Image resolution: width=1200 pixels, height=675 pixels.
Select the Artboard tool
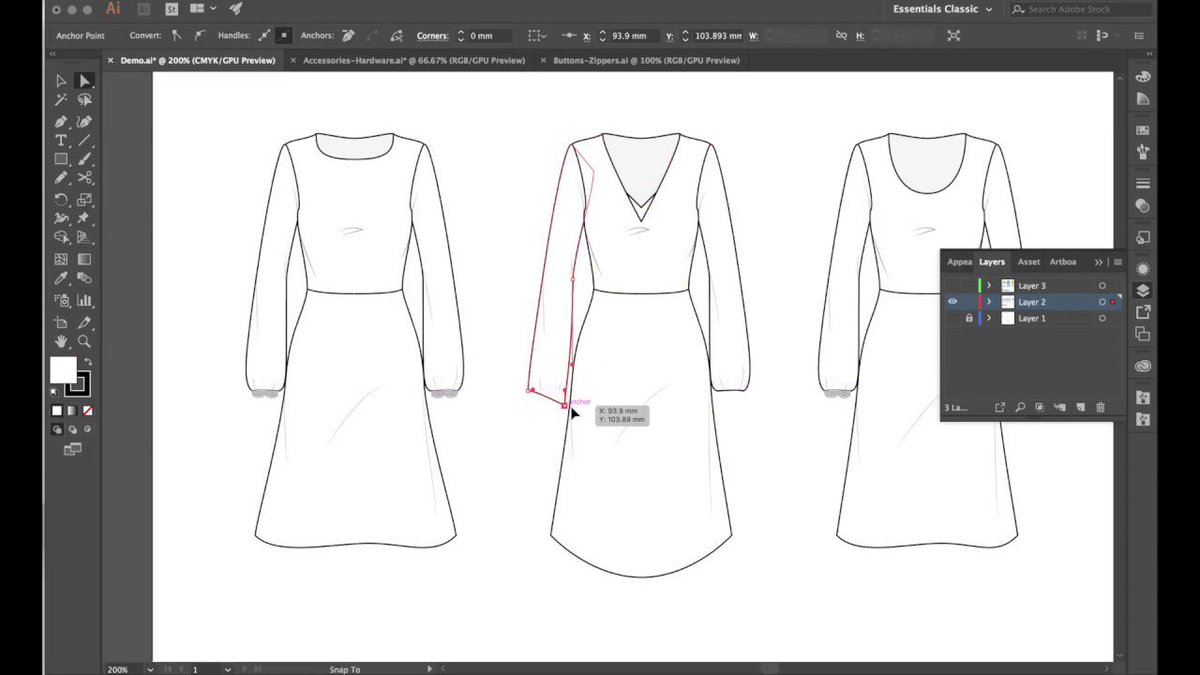click(x=61, y=322)
